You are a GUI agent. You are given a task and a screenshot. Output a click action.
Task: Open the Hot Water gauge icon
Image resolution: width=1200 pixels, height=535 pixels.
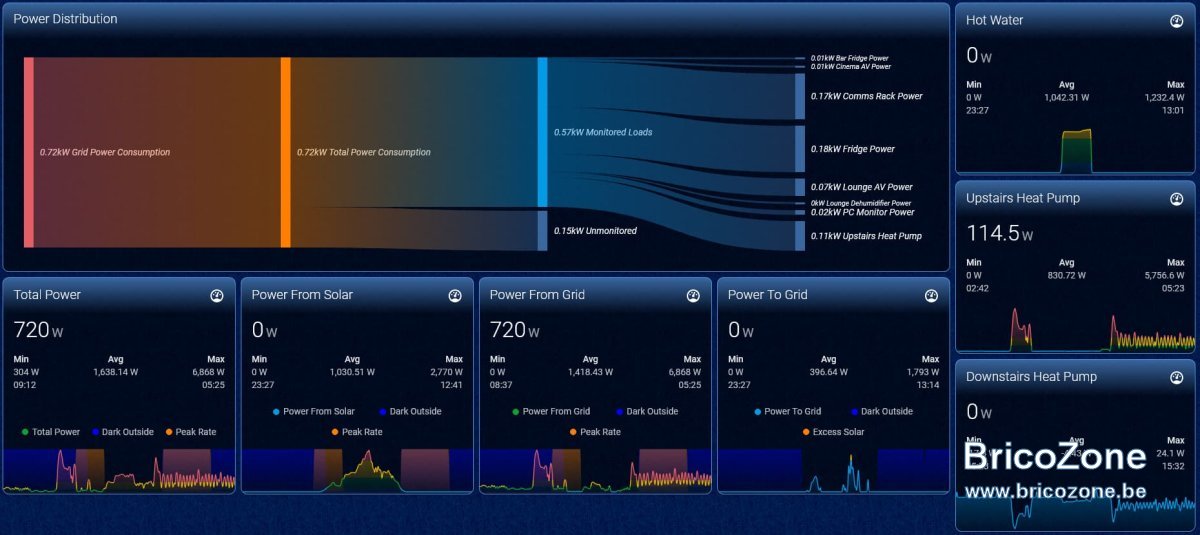1176,21
